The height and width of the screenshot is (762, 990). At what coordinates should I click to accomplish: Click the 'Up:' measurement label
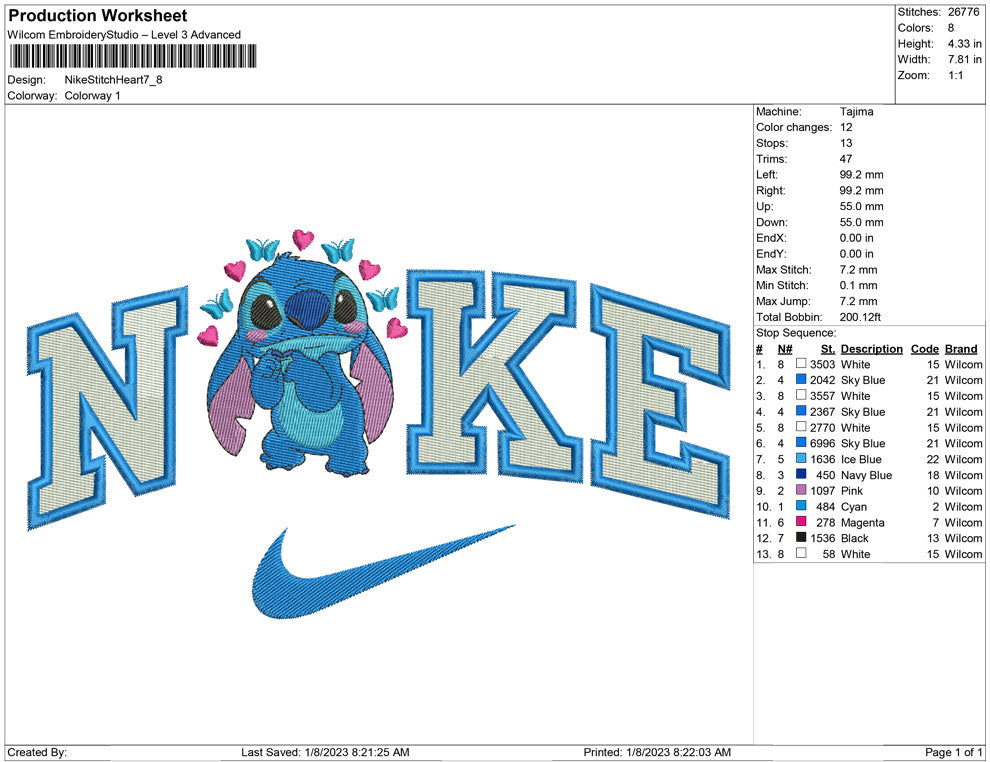tap(764, 206)
